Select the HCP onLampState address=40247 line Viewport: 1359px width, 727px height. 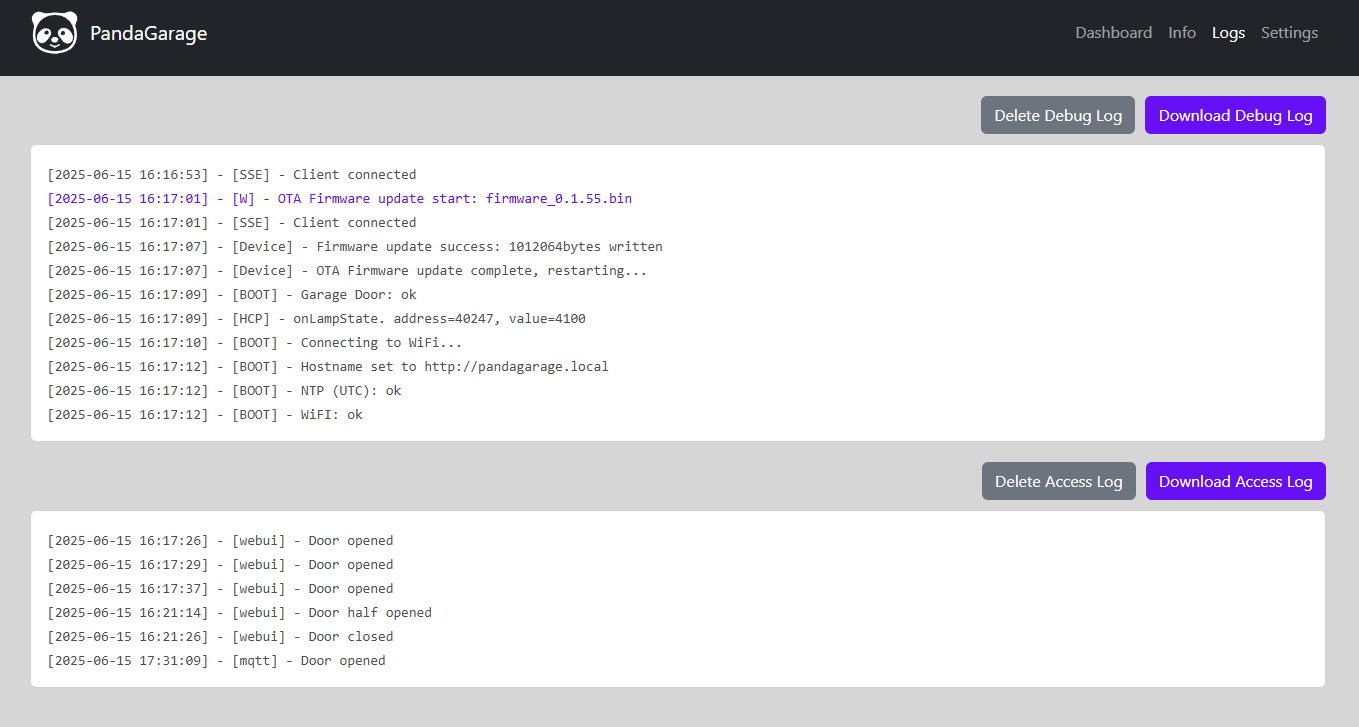tap(316, 319)
